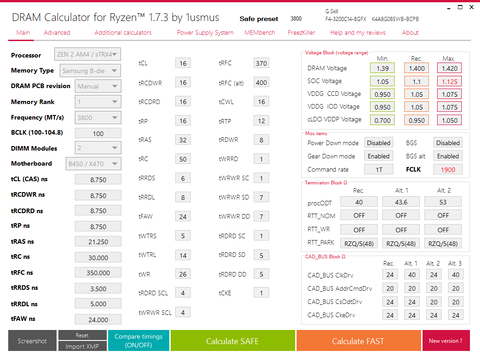Check for New version button
Viewport: 480px width, 361px height.
pyautogui.click(x=446, y=341)
